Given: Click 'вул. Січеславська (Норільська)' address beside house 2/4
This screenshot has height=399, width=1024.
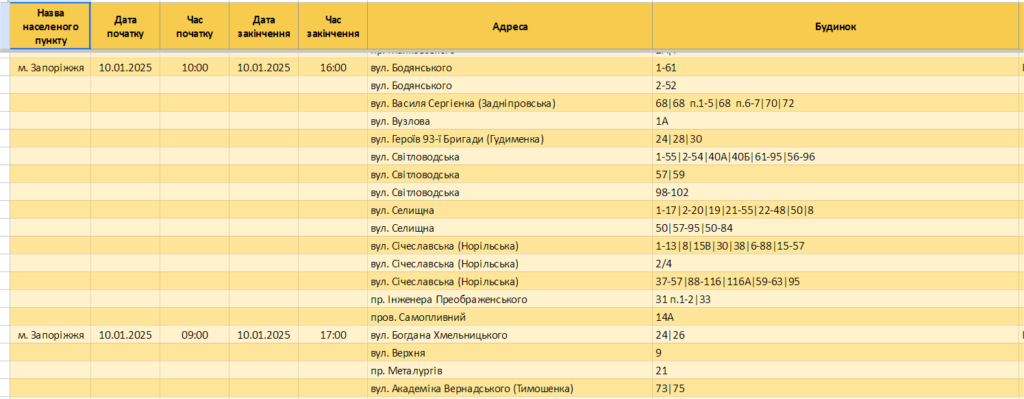Looking at the screenshot, I should point(510,264).
